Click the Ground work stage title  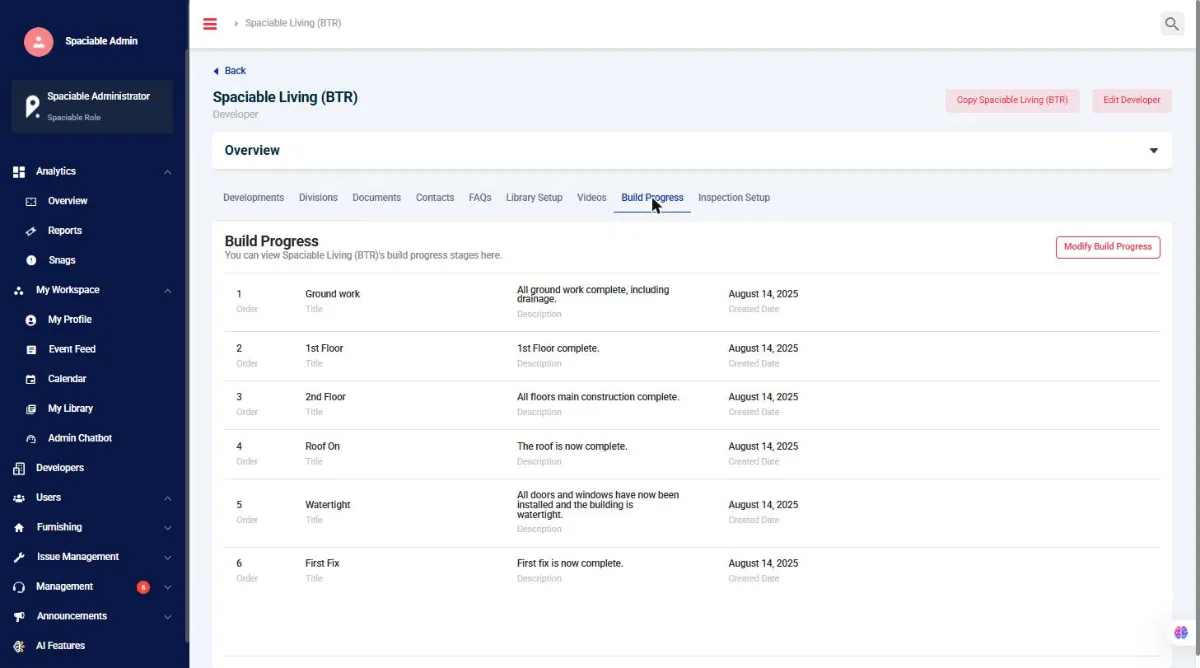tap(332, 294)
